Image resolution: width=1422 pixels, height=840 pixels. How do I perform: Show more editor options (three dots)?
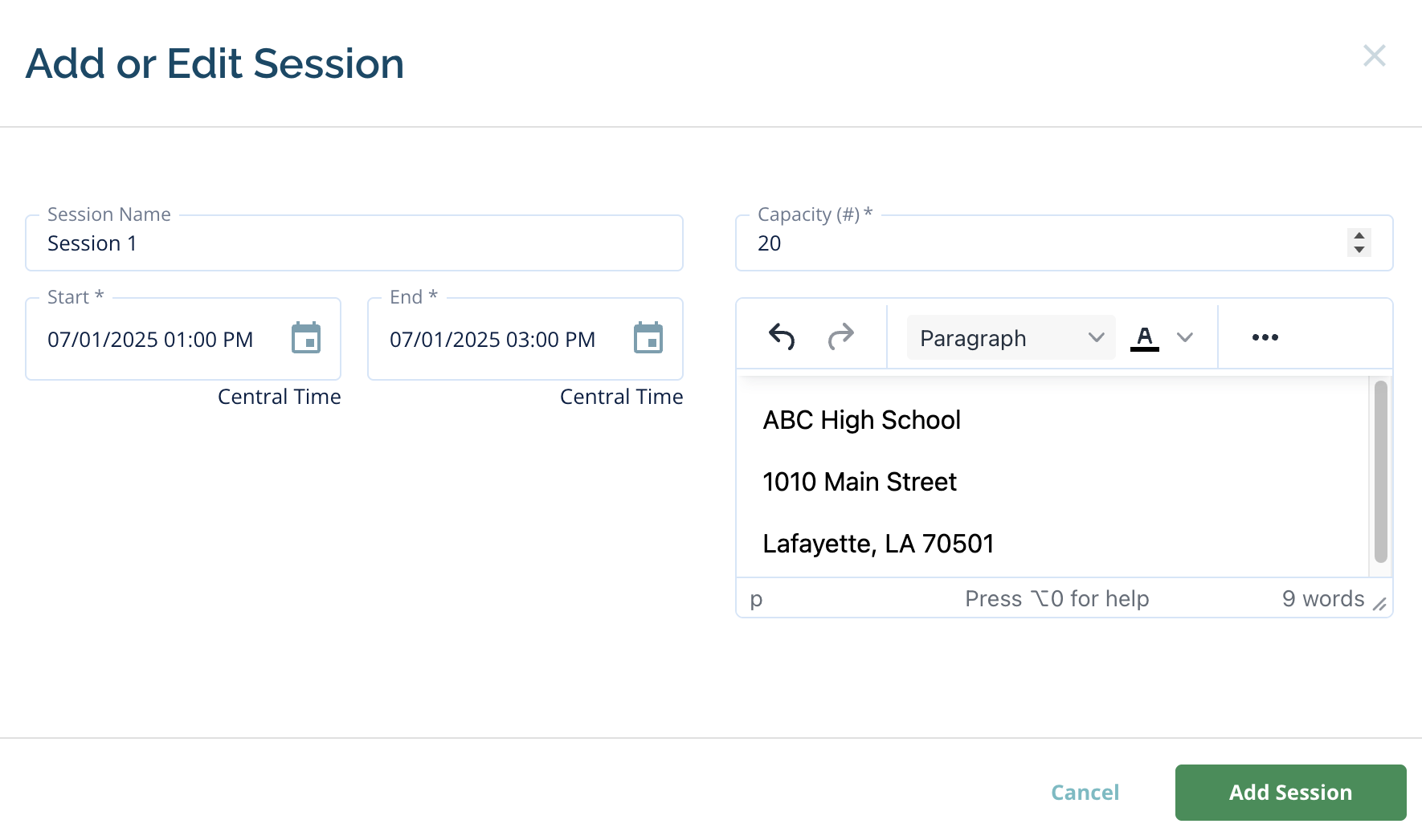[1265, 337]
